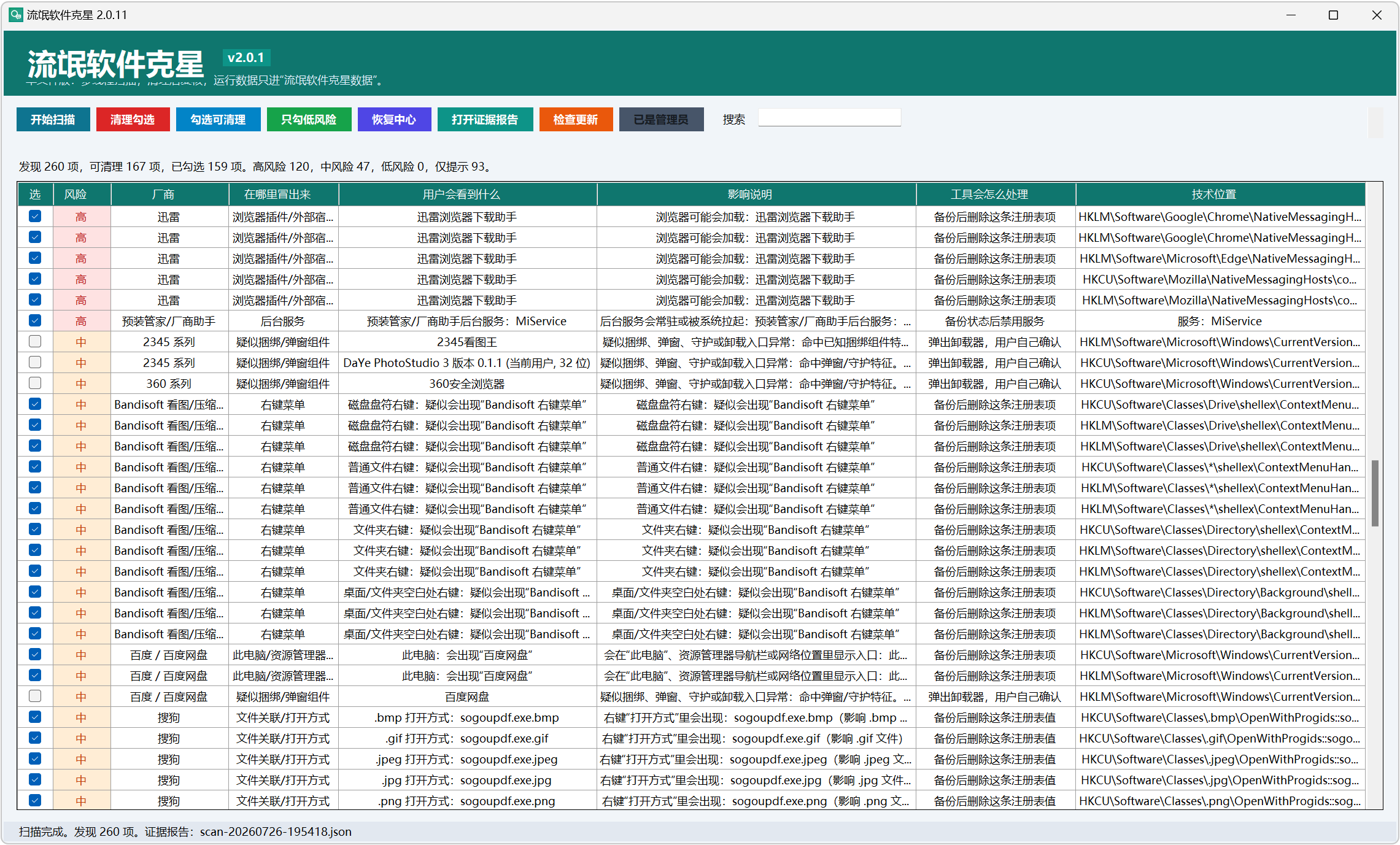Enable checkbox for 2345看图王 row

(x=35, y=342)
